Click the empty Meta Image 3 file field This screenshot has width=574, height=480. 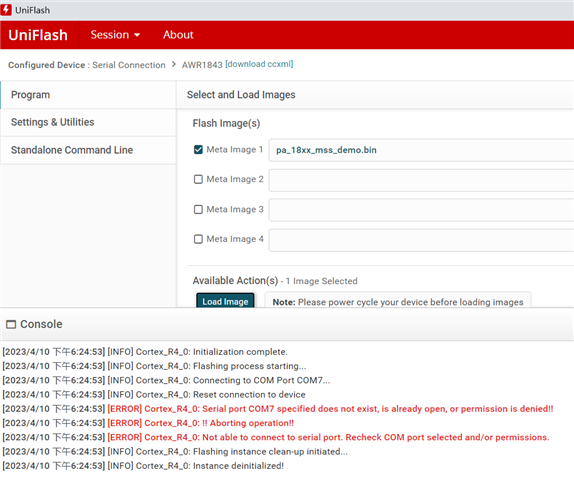[421, 210]
